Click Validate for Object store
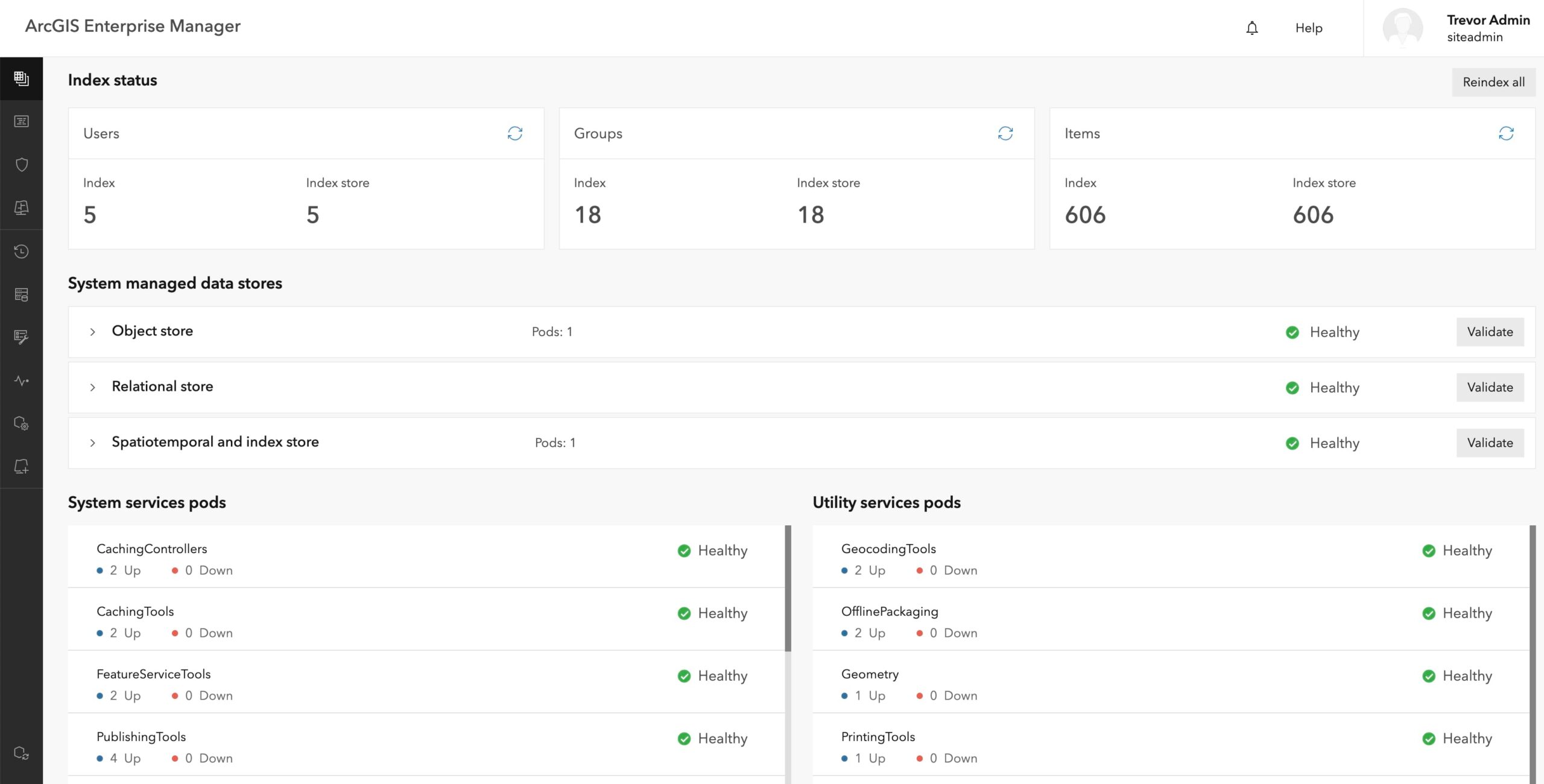This screenshot has width=1544, height=784. tap(1489, 331)
